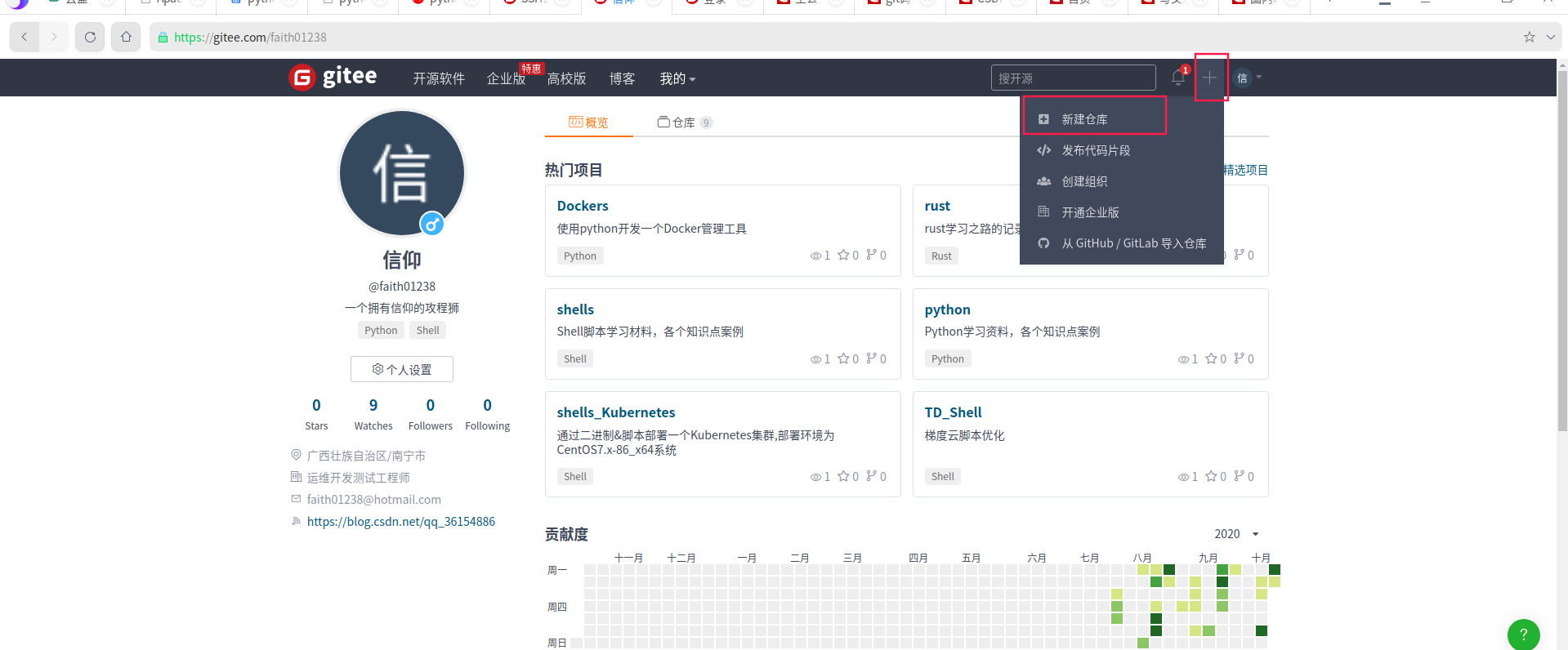The width and height of the screenshot is (1568, 650).
Task: Open the rust project
Action: 937,206
